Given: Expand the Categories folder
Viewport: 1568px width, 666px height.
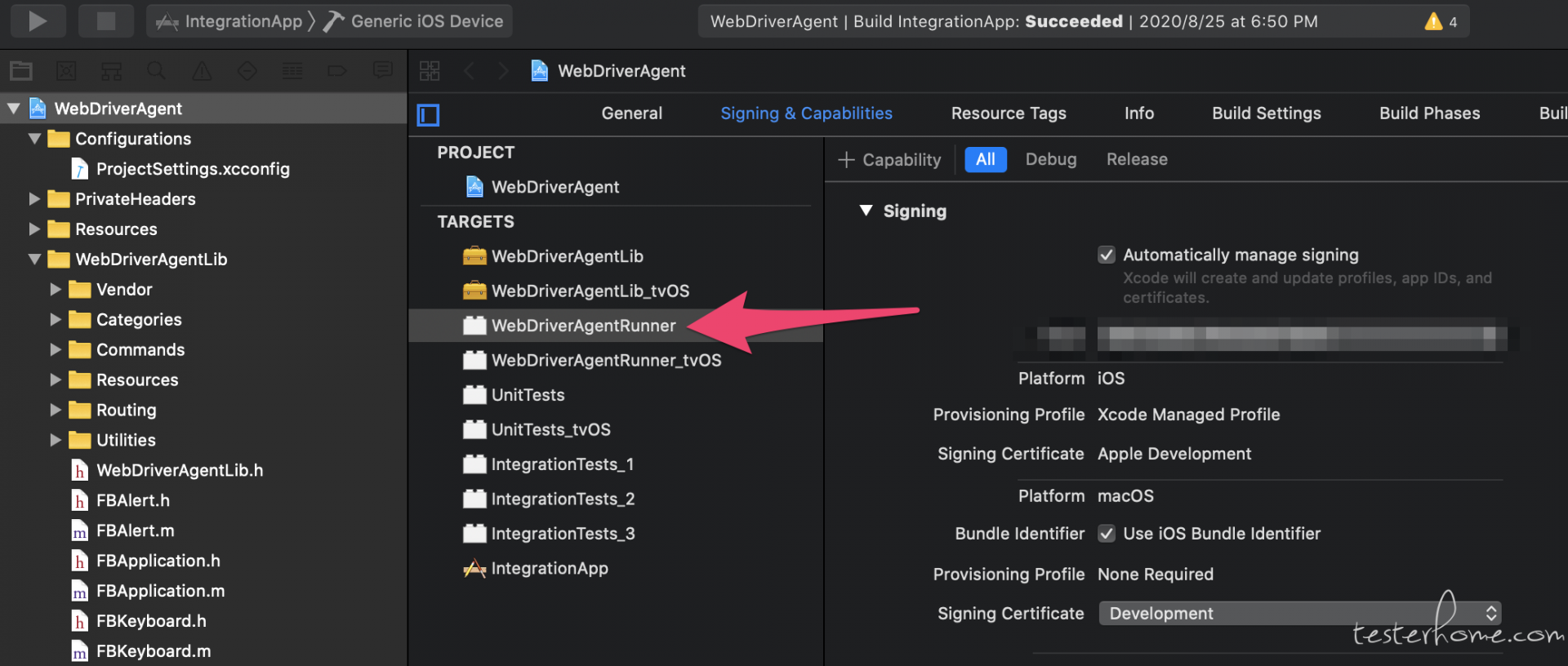Looking at the screenshot, I should tap(56, 320).
